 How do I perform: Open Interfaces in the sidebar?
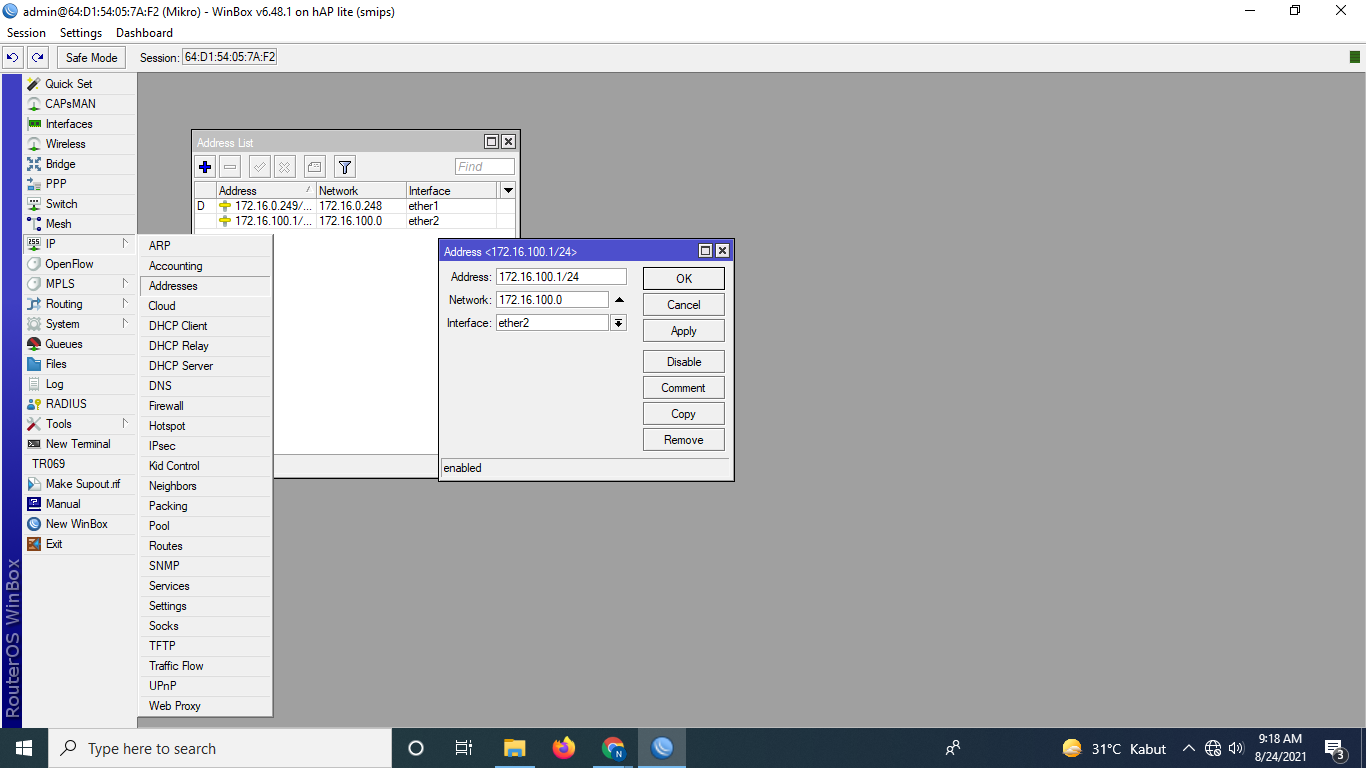pyautogui.click(x=79, y=124)
